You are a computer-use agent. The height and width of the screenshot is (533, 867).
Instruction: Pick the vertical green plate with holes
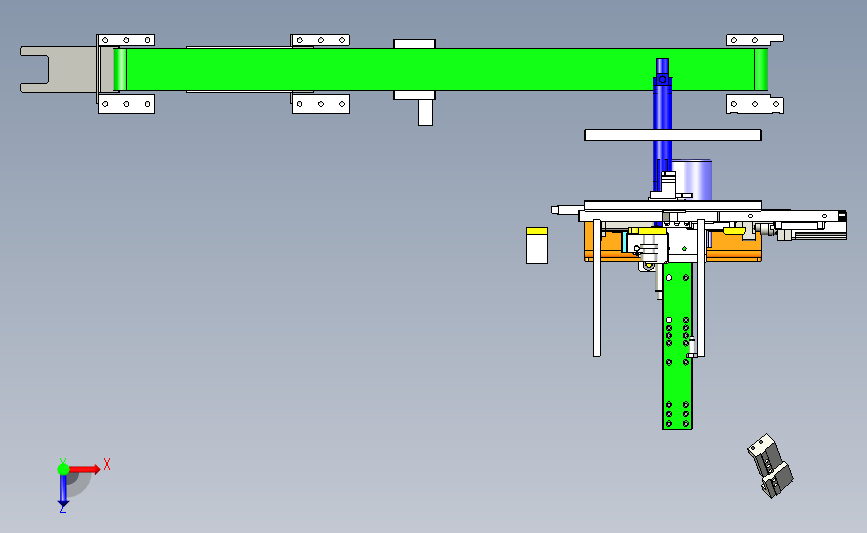(677, 346)
